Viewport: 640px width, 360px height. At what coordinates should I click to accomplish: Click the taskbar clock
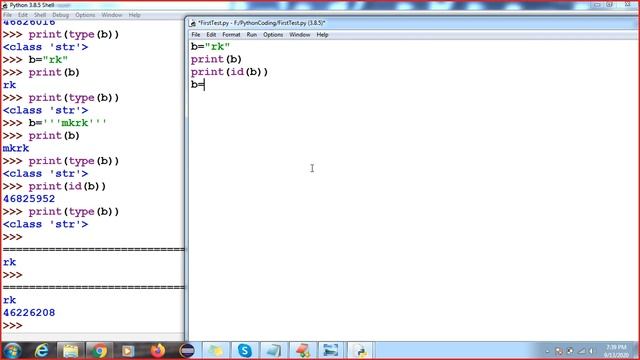[616, 351]
